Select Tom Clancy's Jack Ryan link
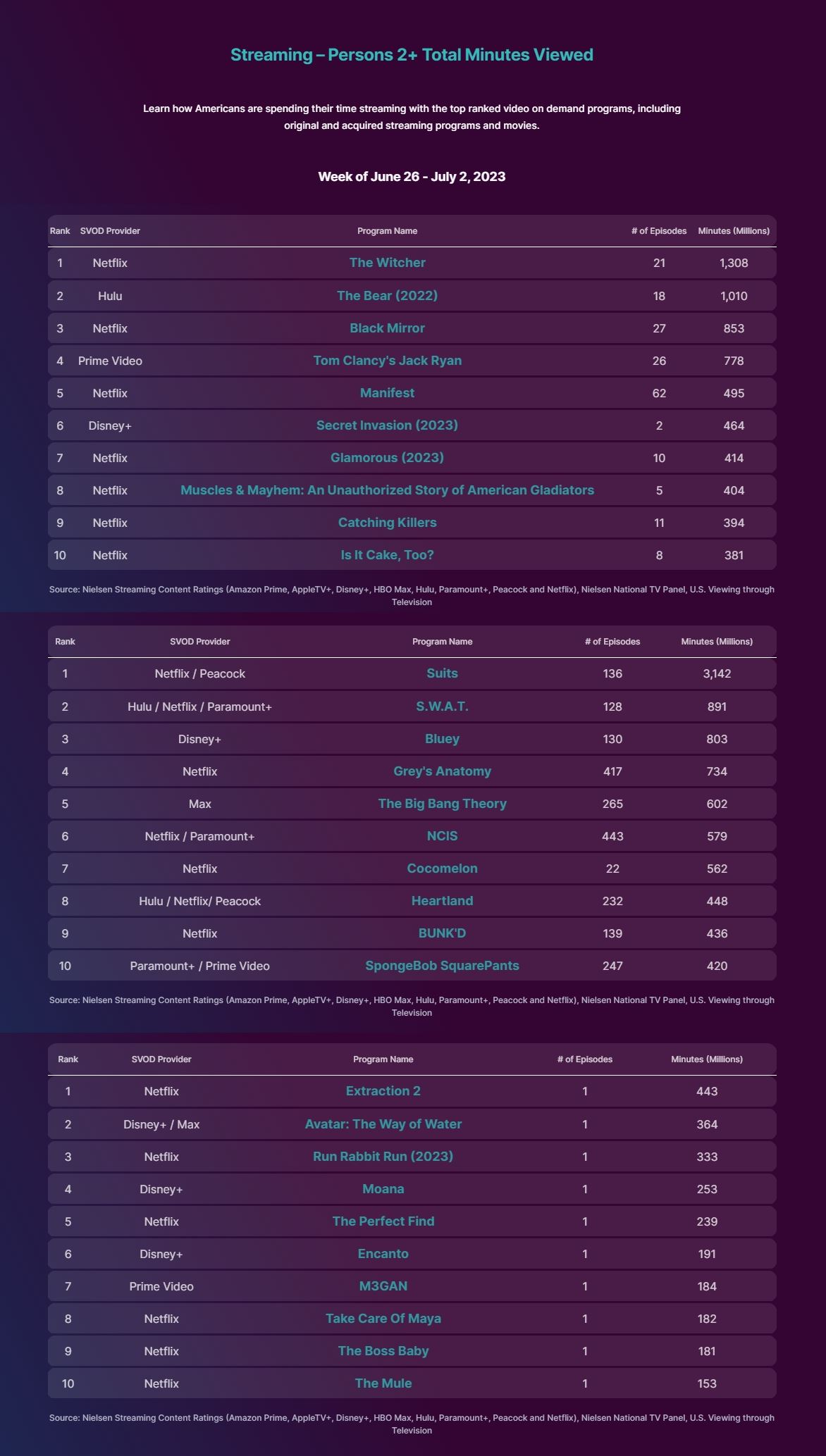826x1456 pixels. [x=387, y=361]
